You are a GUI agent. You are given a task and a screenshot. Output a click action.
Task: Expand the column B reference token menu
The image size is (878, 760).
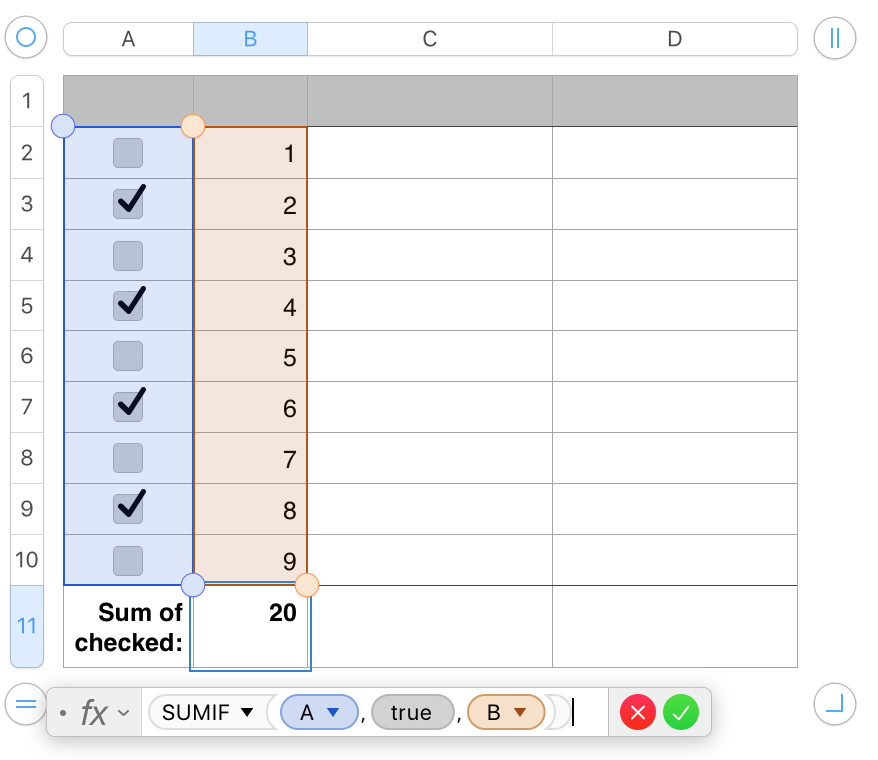pos(519,713)
